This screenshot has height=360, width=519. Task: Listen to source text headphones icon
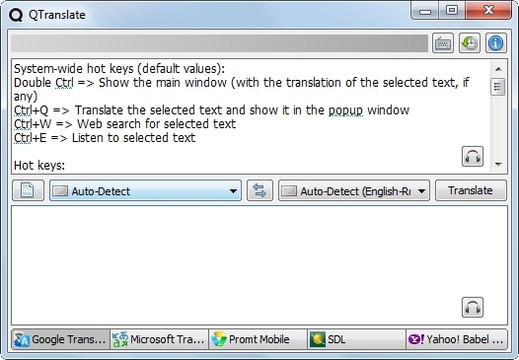click(x=472, y=156)
